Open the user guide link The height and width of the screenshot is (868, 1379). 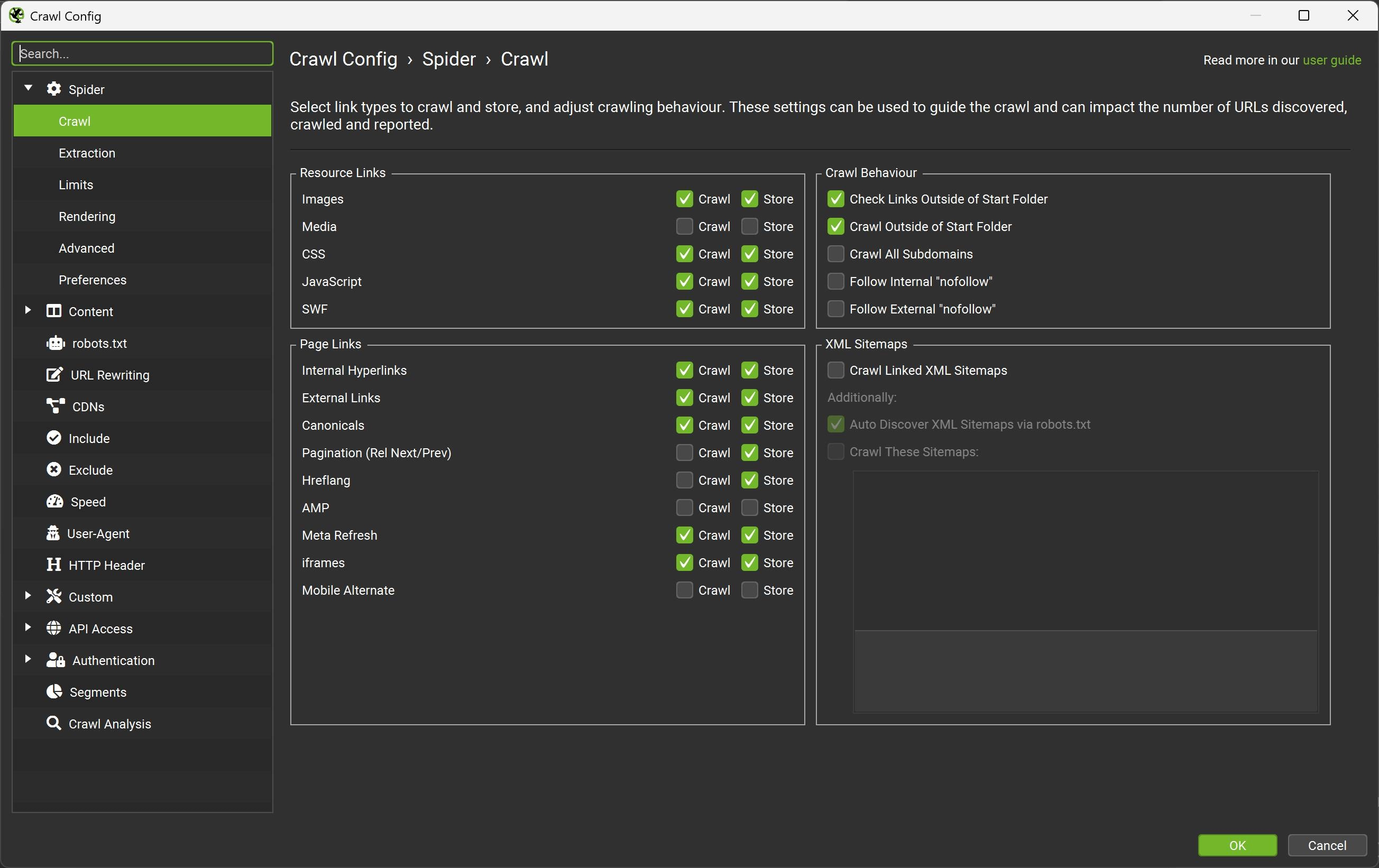(1331, 60)
